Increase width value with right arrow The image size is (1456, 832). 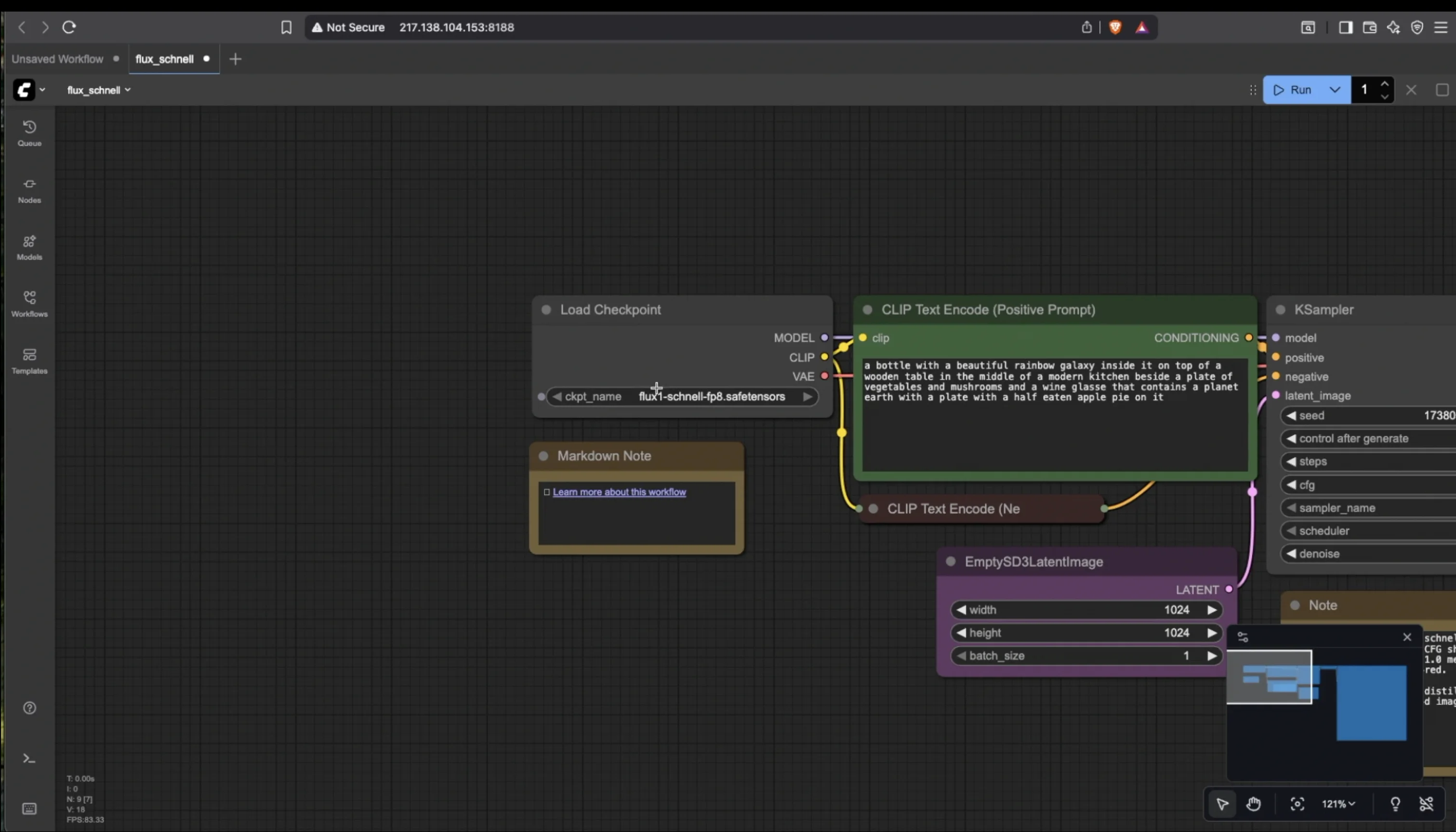tap(1212, 610)
